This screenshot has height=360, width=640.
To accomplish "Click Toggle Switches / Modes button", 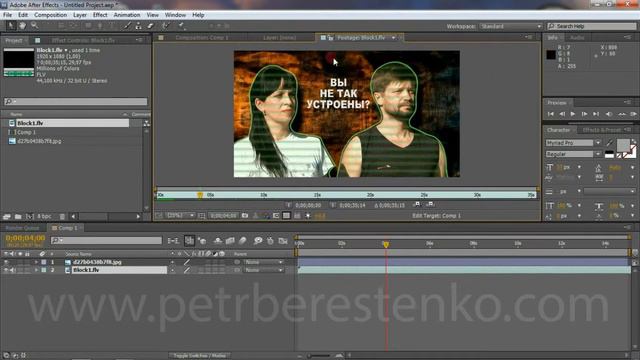I will coord(200,356).
